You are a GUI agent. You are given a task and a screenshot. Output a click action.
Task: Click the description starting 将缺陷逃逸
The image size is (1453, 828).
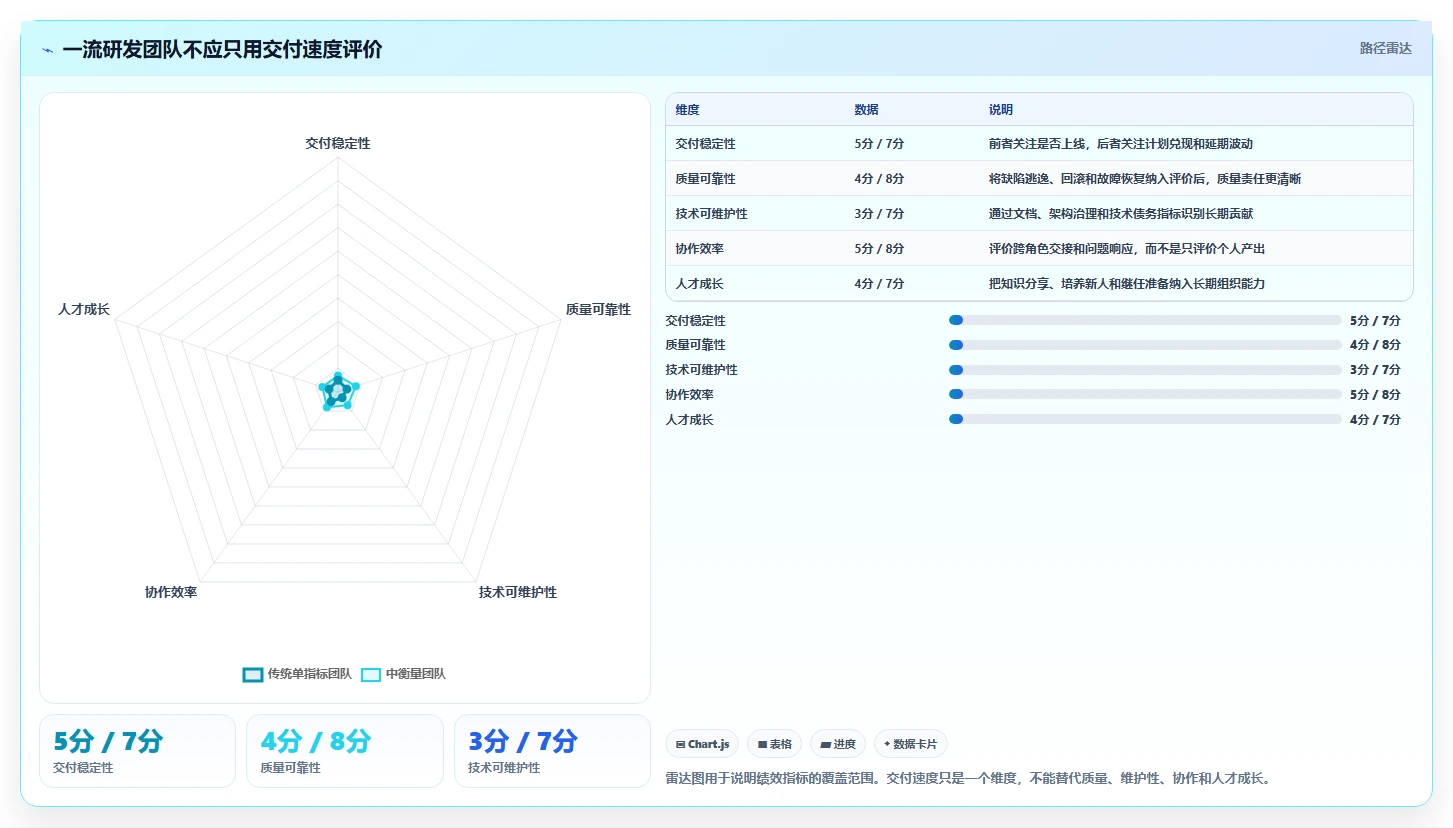click(1144, 179)
